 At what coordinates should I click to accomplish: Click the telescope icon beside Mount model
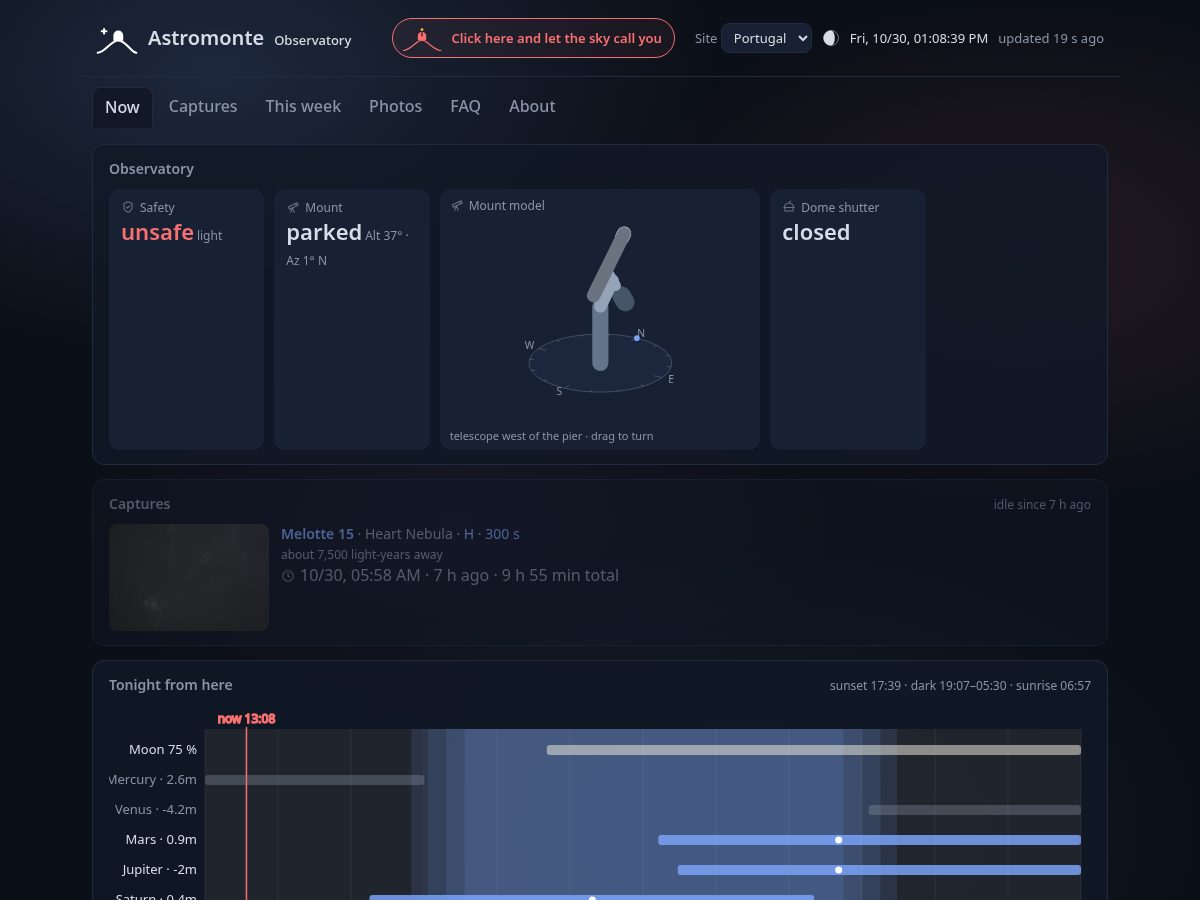[x=457, y=205]
